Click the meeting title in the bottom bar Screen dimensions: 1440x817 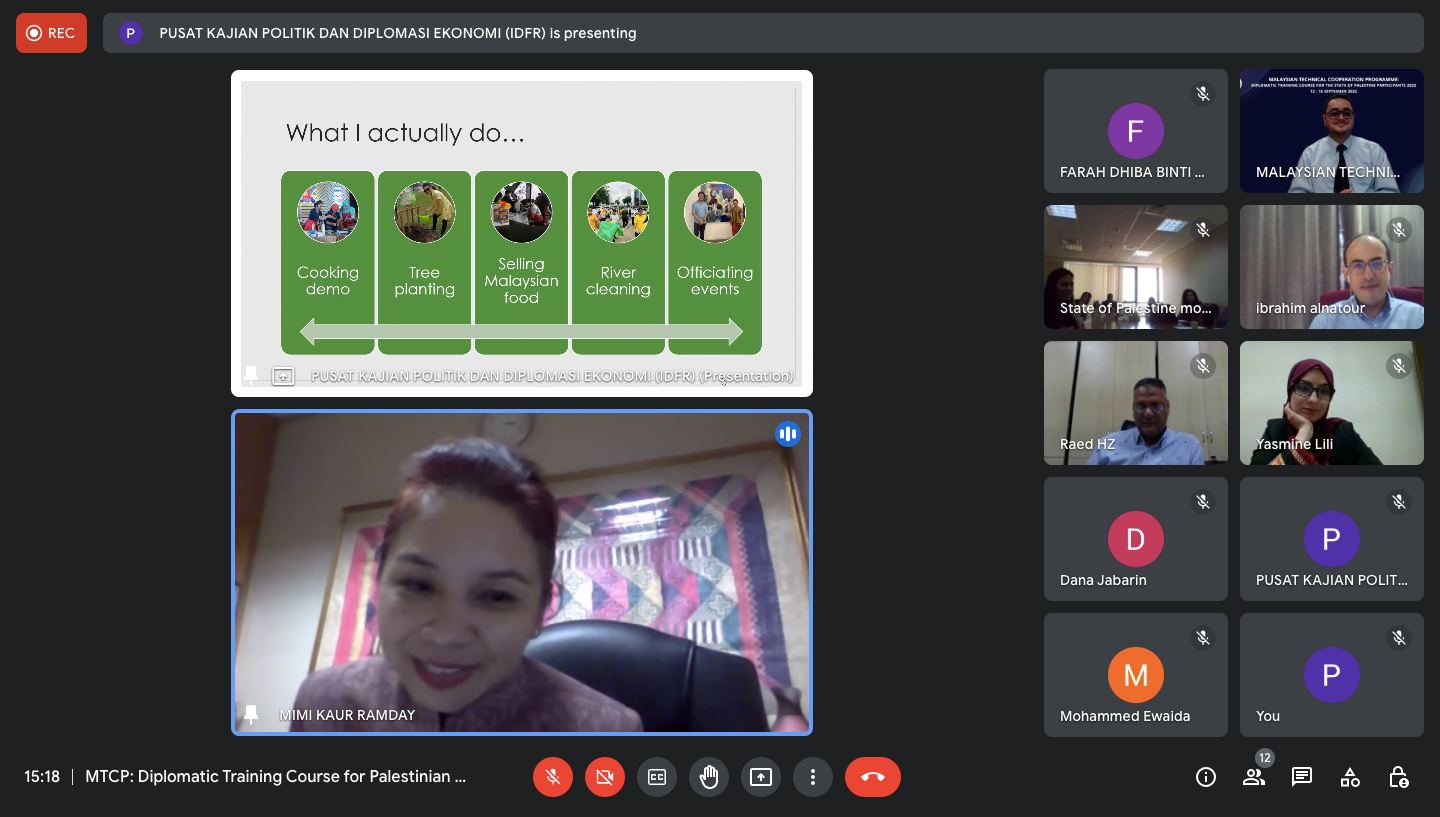pyautogui.click(x=276, y=777)
